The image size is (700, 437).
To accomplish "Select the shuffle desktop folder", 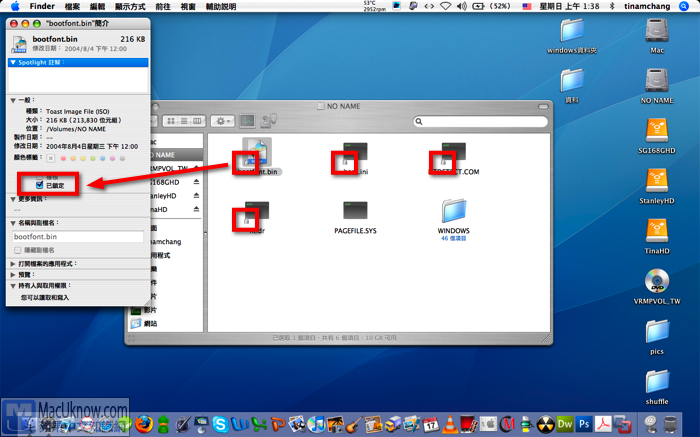I will point(657,382).
